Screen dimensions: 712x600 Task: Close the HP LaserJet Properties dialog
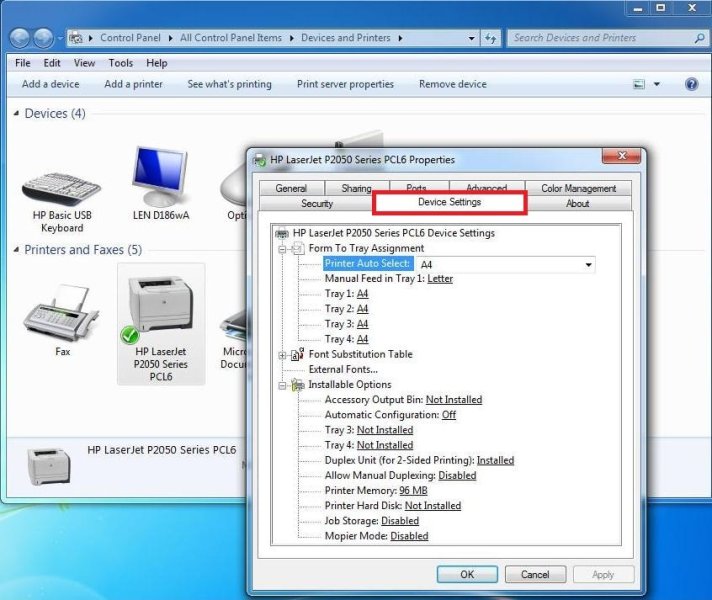(x=622, y=156)
